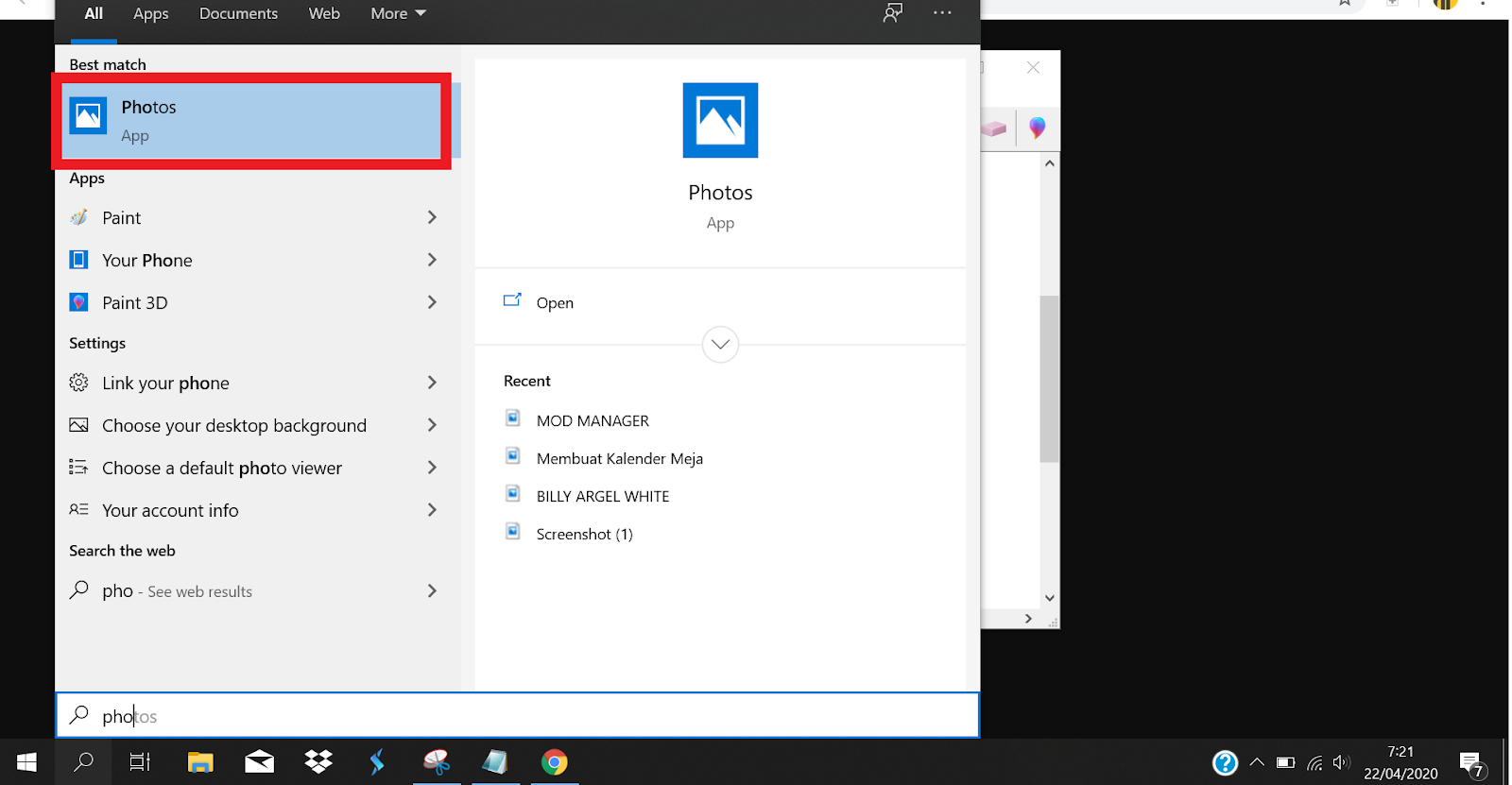Image resolution: width=1512 pixels, height=785 pixels.
Task: Expand more actions below Open
Action: click(x=720, y=344)
